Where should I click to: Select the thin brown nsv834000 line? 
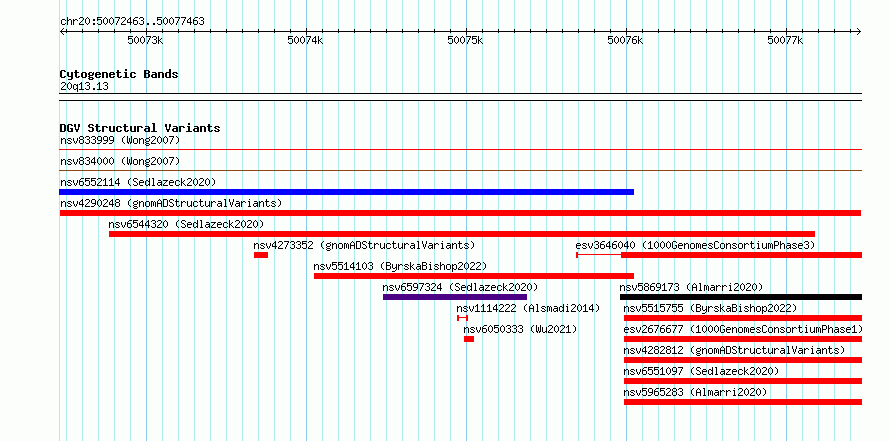tap(460, 171)
